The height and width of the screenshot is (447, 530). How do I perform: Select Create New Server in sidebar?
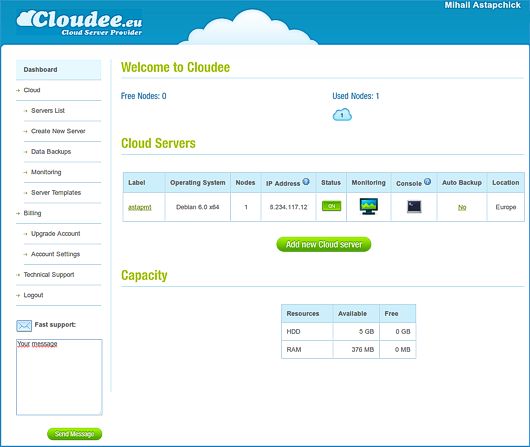pos(58,131)
